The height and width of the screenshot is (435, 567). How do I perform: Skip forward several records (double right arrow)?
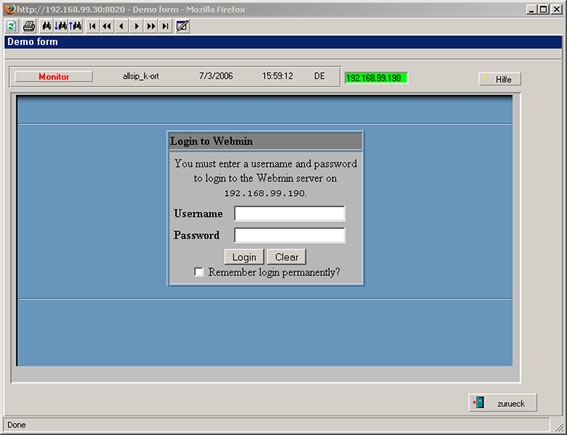pyautogui.click(x=151, y=26)
